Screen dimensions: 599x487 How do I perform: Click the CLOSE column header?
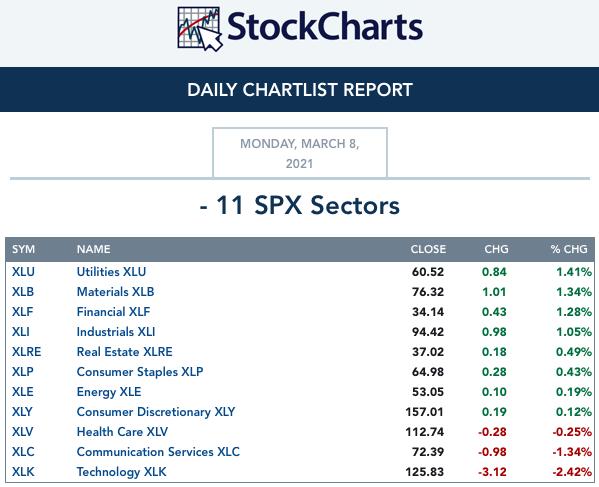point(428,249)
